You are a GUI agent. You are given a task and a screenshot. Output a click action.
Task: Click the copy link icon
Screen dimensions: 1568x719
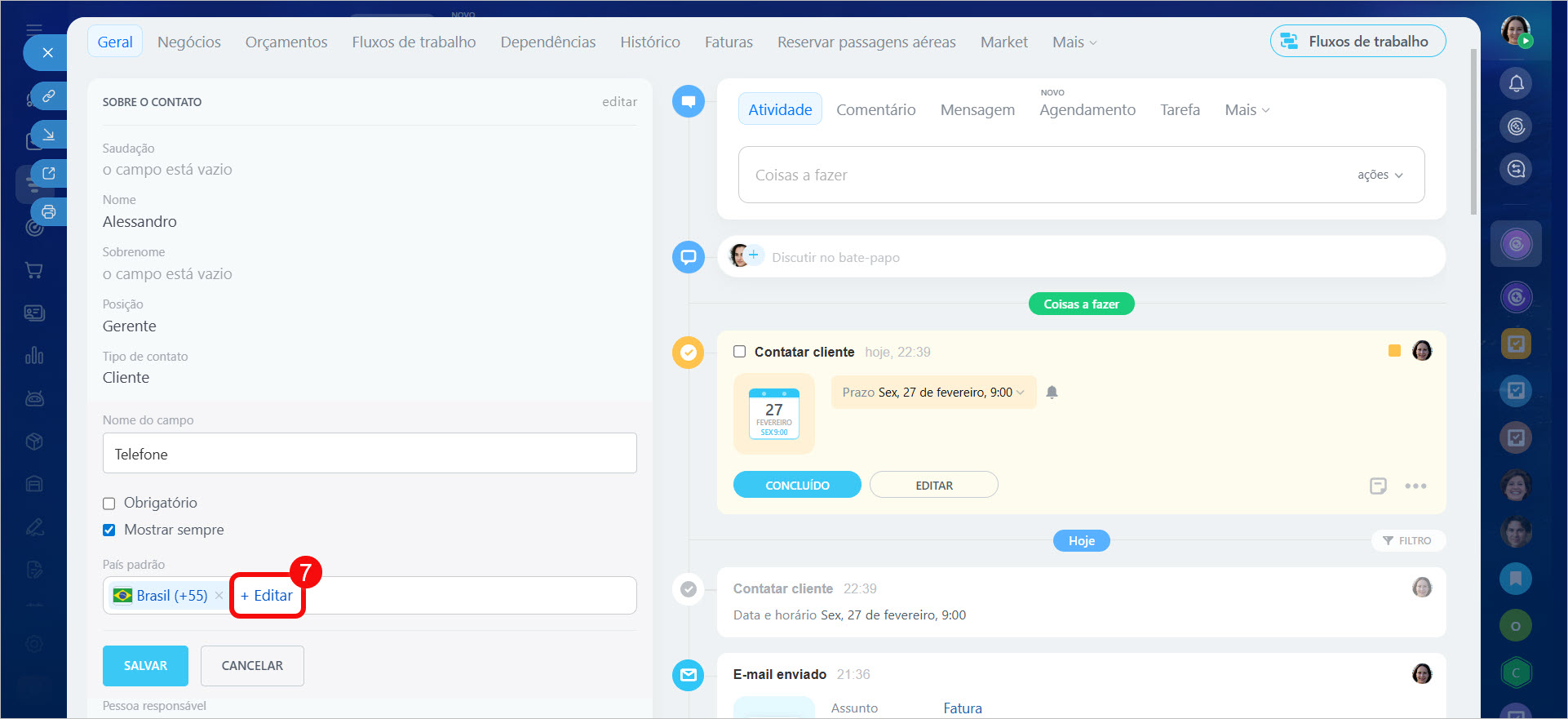pyautogui.click(x=49, y=96)
